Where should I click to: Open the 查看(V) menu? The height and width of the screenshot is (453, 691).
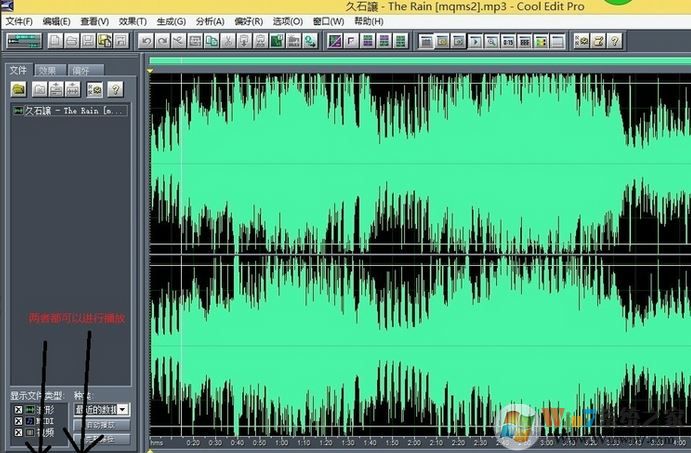[94, 22]
